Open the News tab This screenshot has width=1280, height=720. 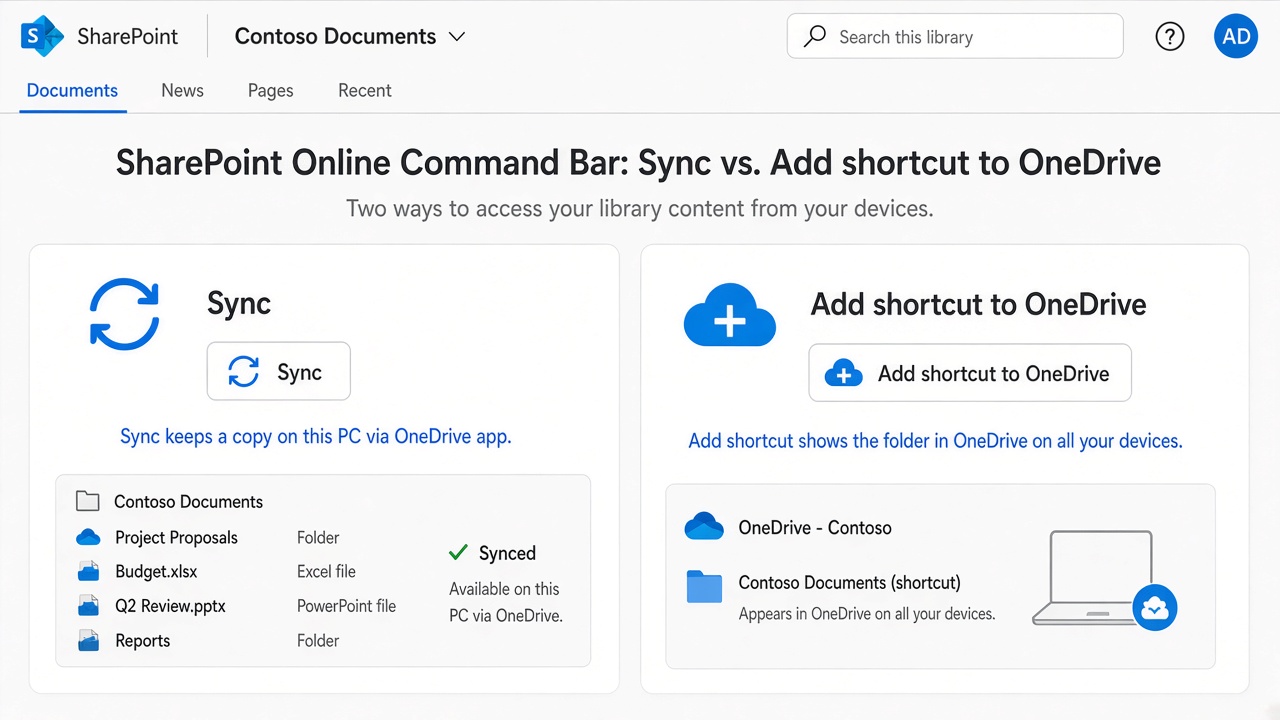pos(182,90)
